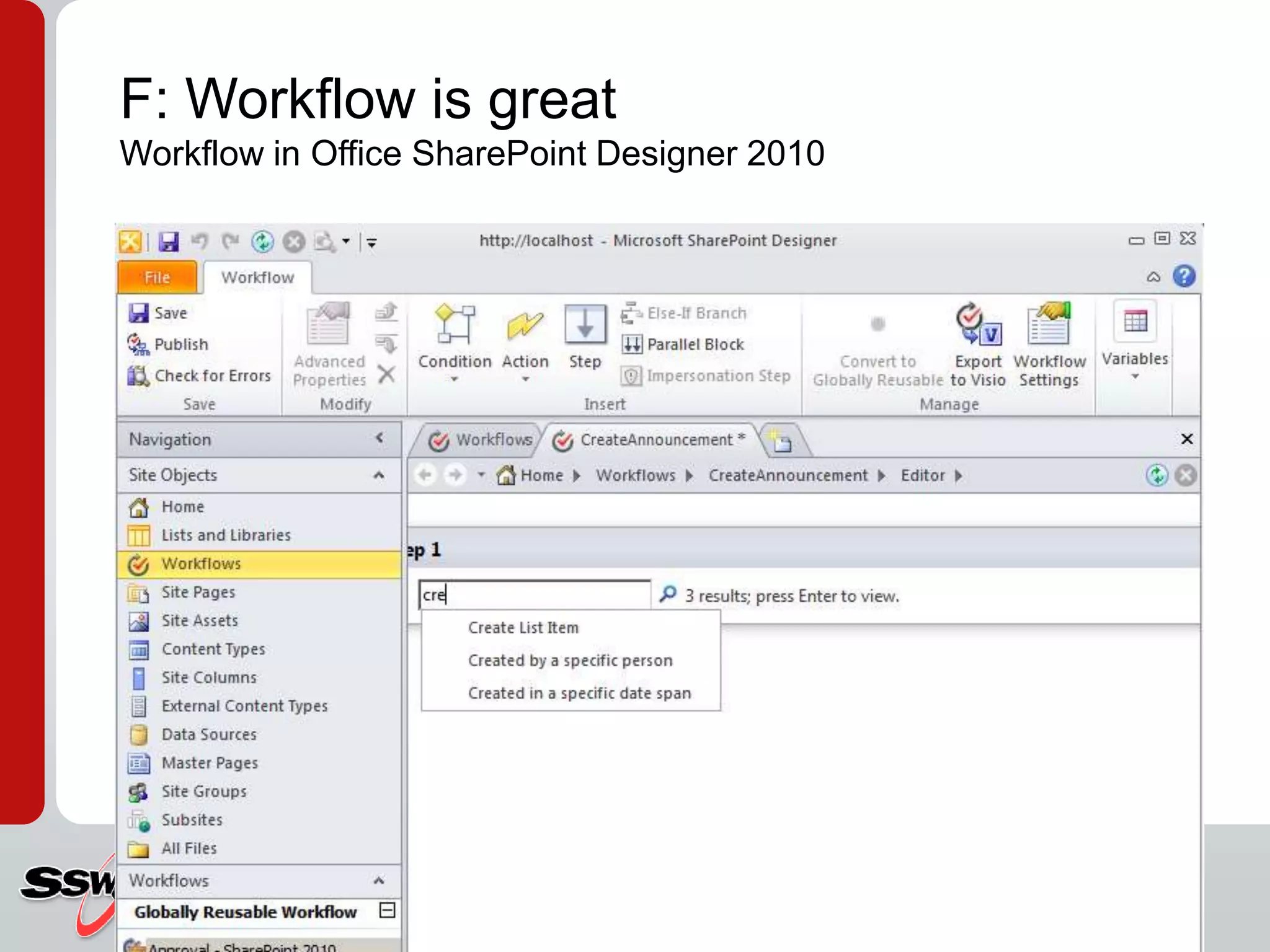
Task: Click the Delete X icon in Modify group
Action: (x=386, y=374)
